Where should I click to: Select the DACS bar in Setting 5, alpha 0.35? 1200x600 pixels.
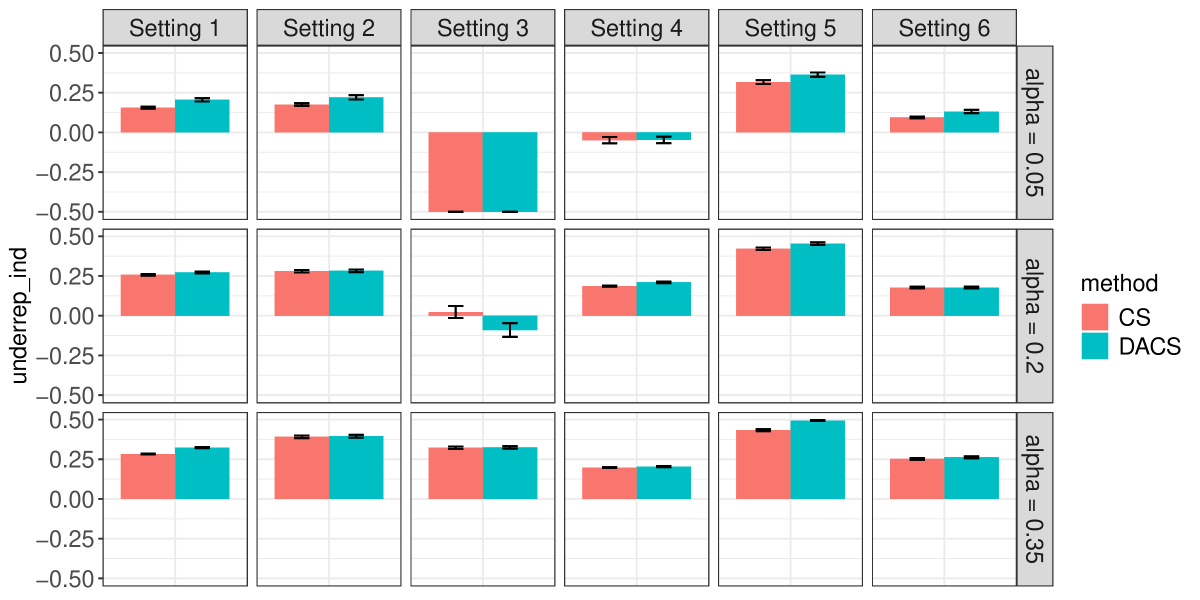click(817, 460)
